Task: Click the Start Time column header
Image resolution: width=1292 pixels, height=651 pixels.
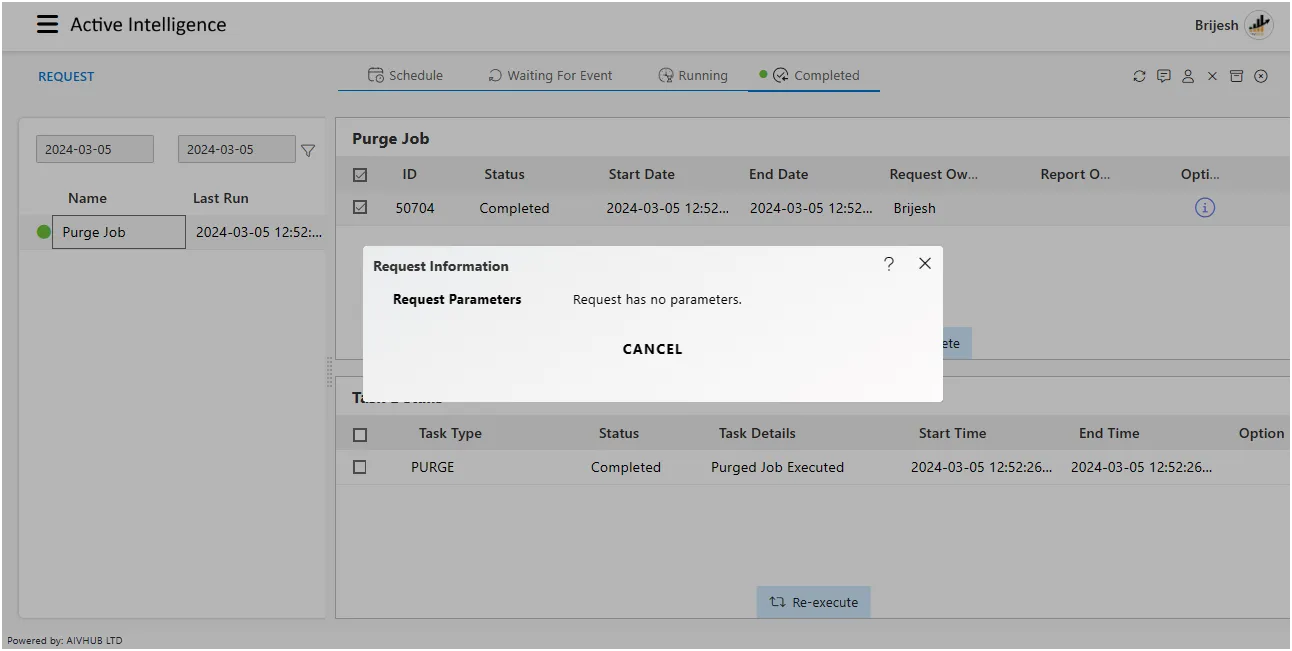Action: 952,433
